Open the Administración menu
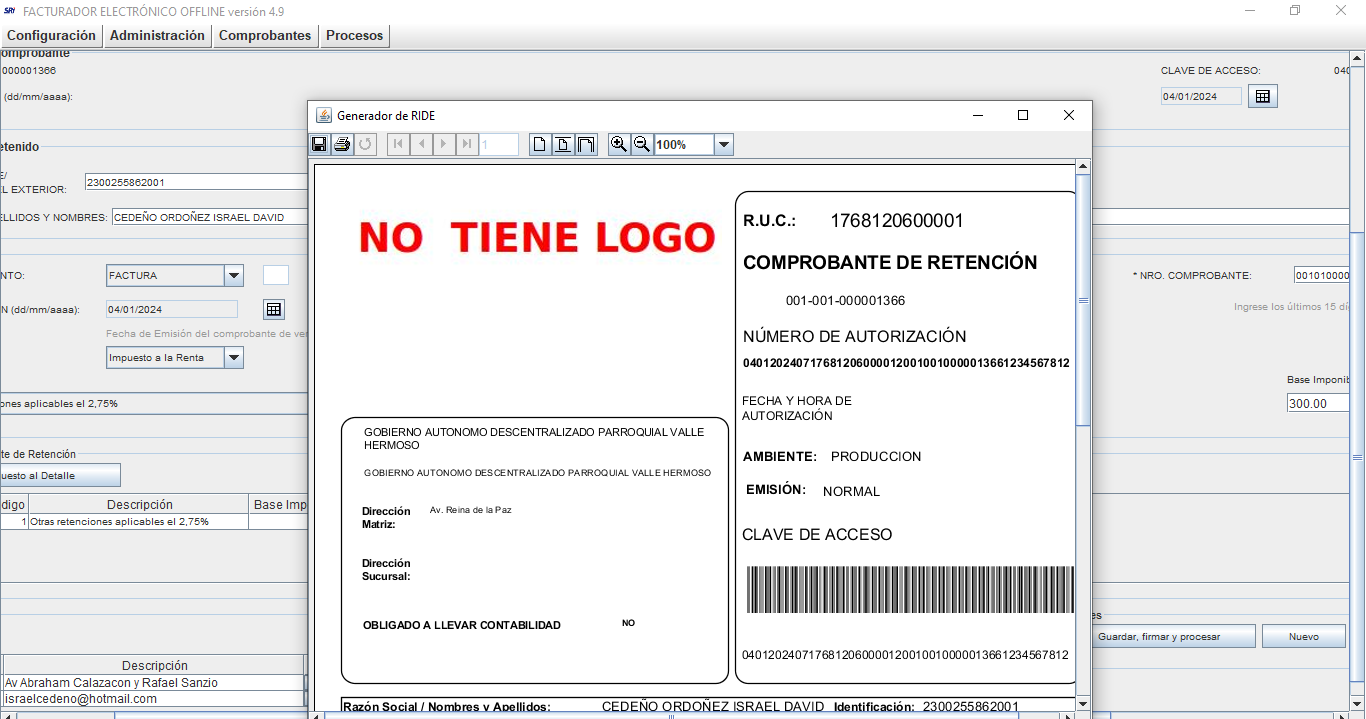Viewport: 1366px width, 719px height. (157, 35)
